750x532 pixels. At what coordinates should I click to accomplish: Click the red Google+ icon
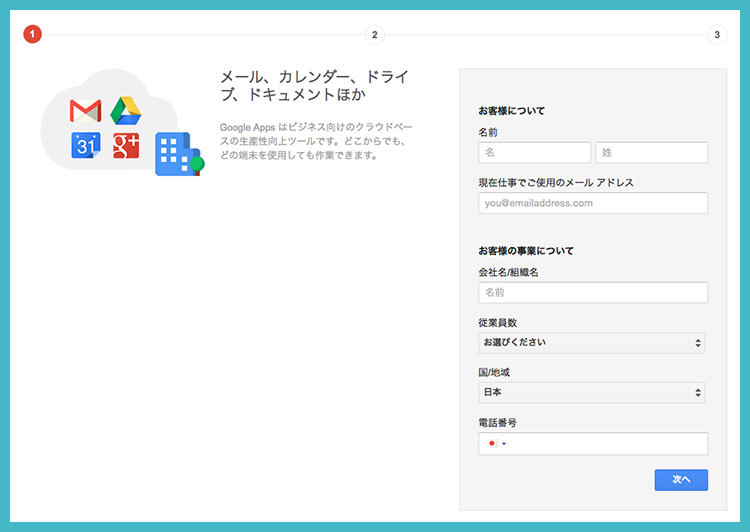[x=126, y=145]
